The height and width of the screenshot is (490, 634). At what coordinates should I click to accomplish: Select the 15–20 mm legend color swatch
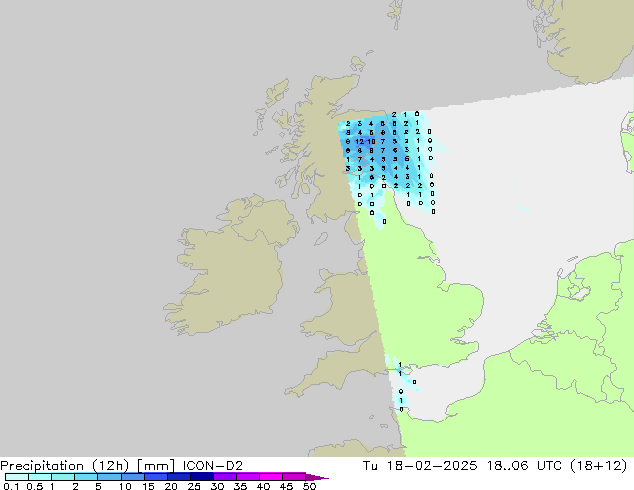click(x=155, y=477)
